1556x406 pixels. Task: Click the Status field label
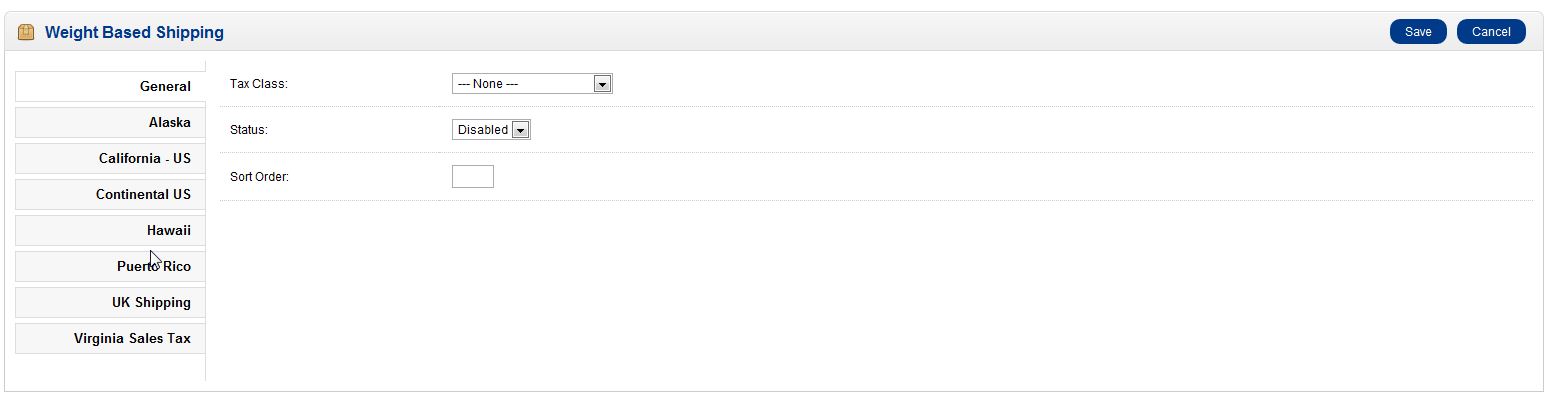pyautogui.click(x=249, y=130)
